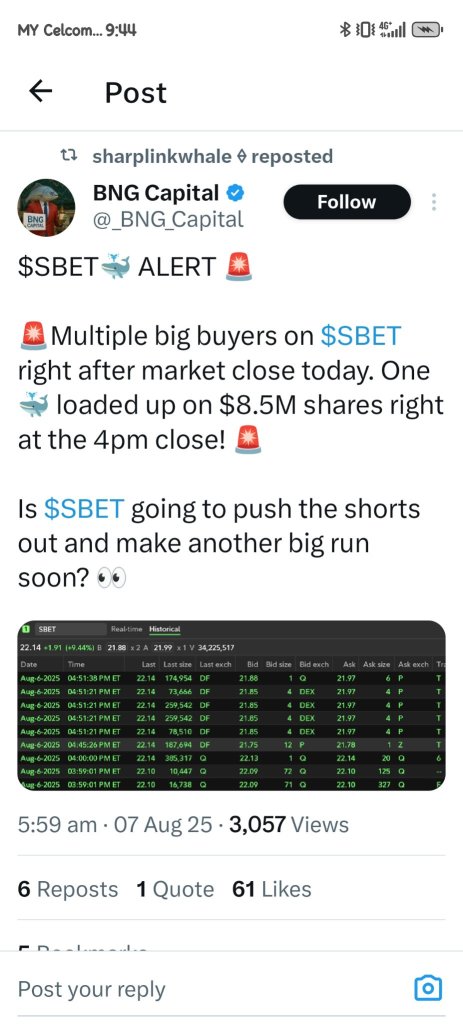Follow BNG Capital
The height and width of the screenshot is (1024, 463).
[x=347, y=202]
